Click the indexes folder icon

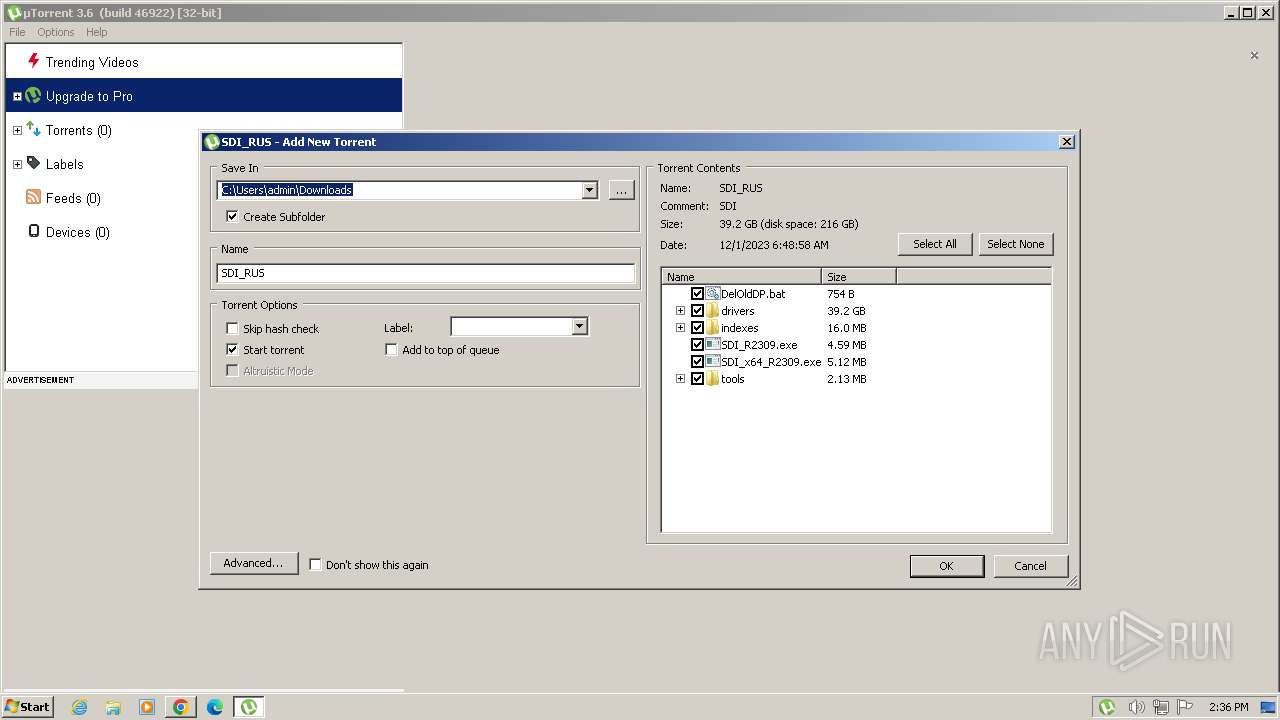click(x=713, y=328)
